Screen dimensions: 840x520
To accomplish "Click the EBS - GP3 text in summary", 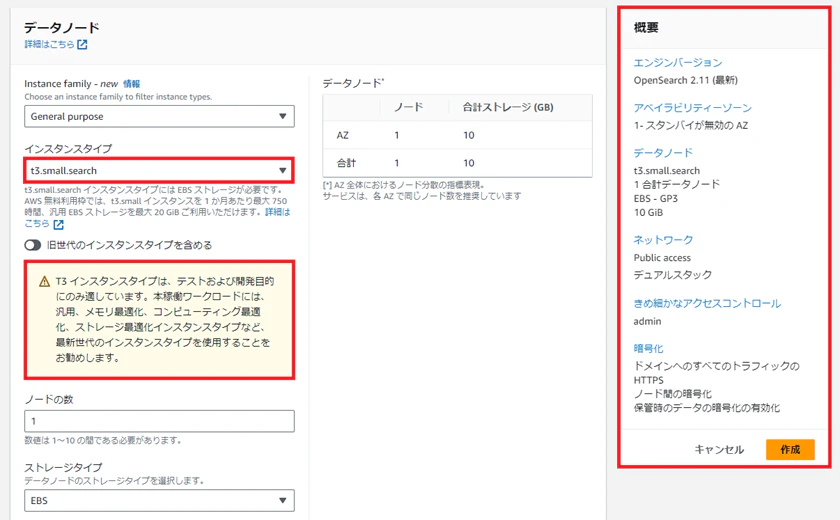I will (655, 198).
